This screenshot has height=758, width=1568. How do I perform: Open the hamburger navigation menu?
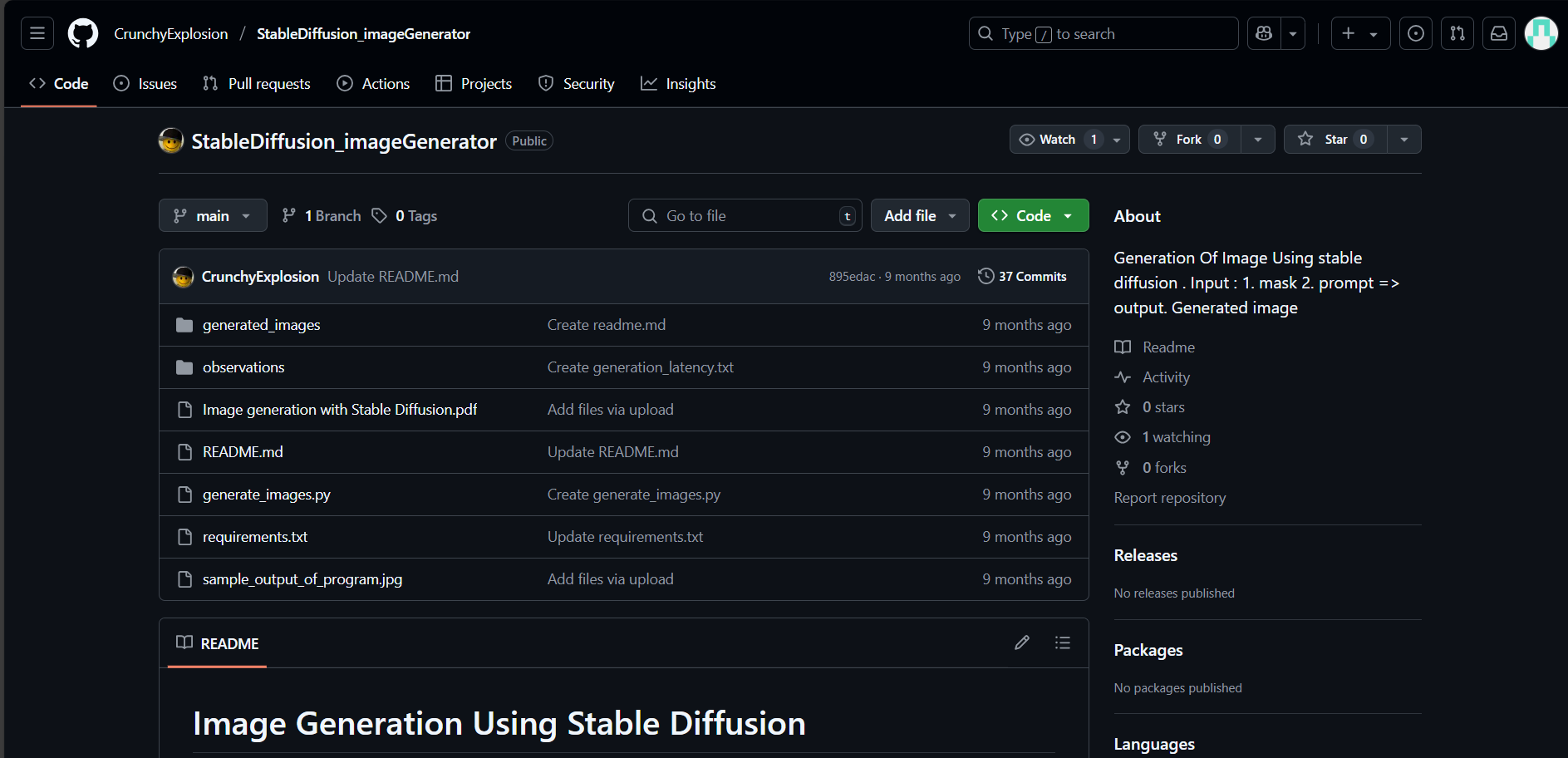tap(37, 33)
